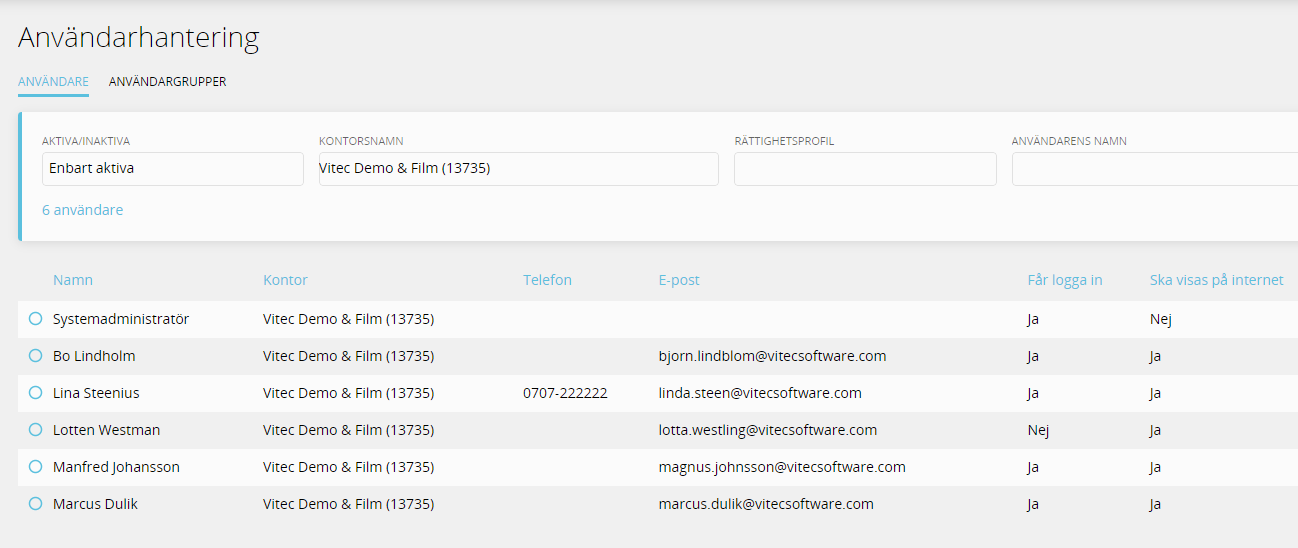Screen dimensions: 1298x548
Task: Click the '6 användare' link
Action: point(83,210)
